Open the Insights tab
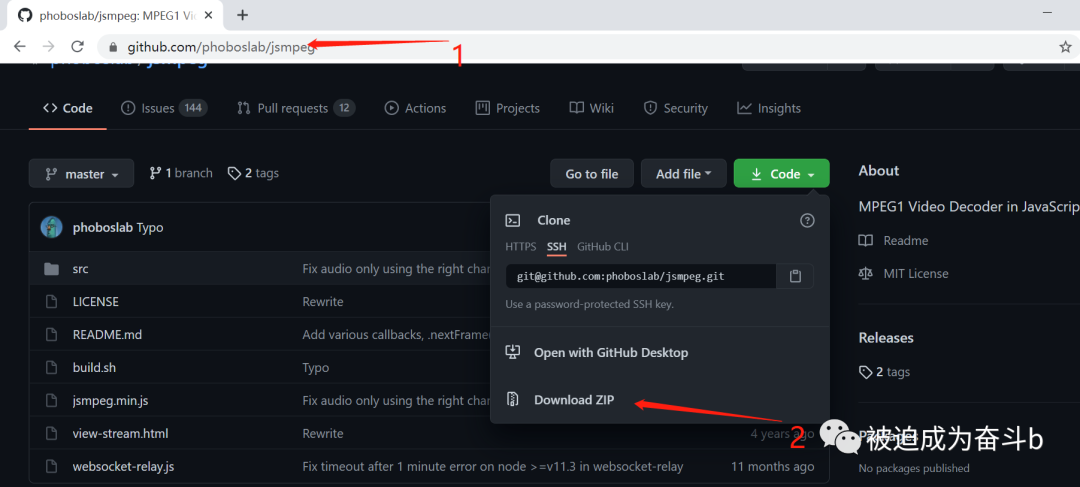The width and height of the screenshot is (1080, 487). (x=769, y=108)
